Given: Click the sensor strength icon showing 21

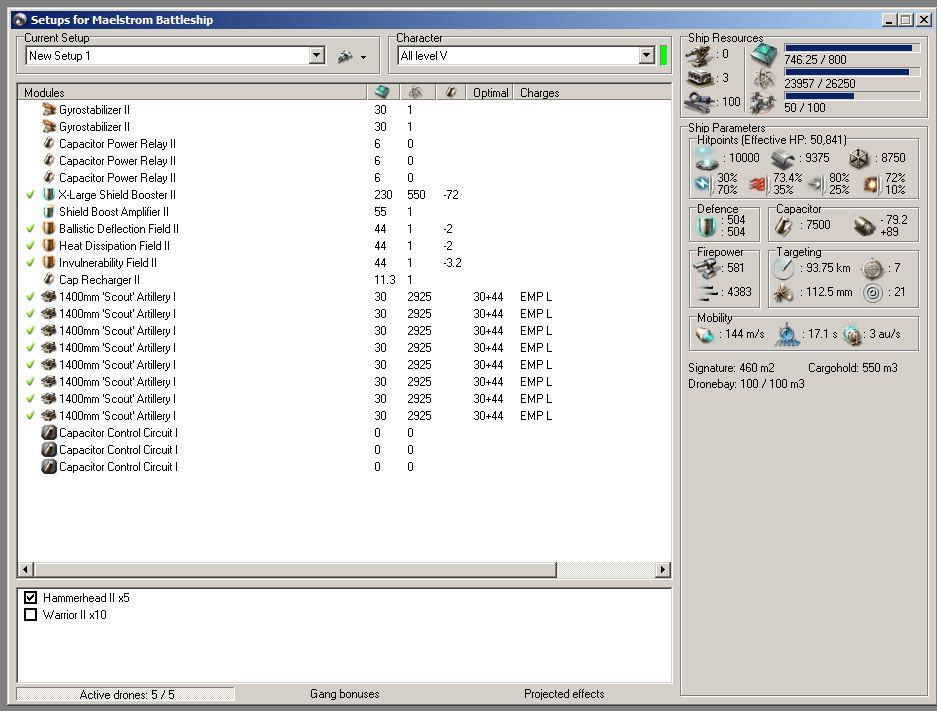Looking at the screenshot, I should pyautogui.click(x=873, y=293).
